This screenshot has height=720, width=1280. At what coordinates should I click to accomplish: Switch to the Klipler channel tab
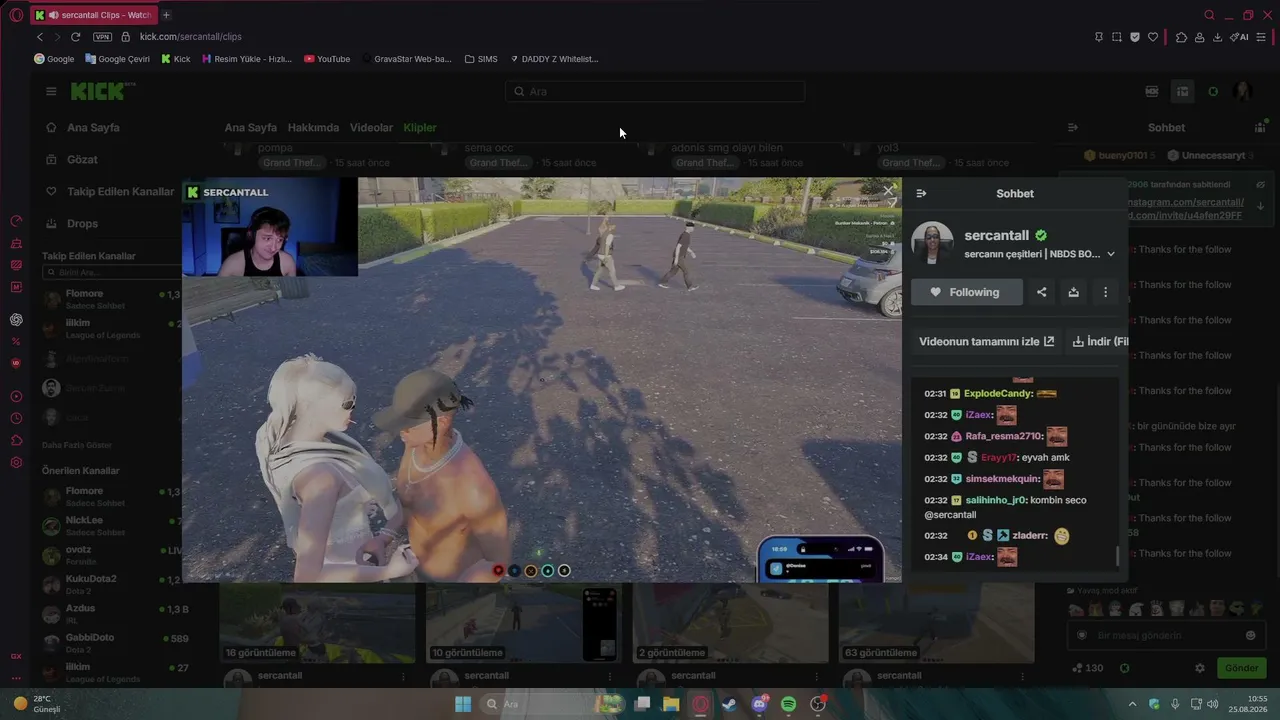pos(420,128)
